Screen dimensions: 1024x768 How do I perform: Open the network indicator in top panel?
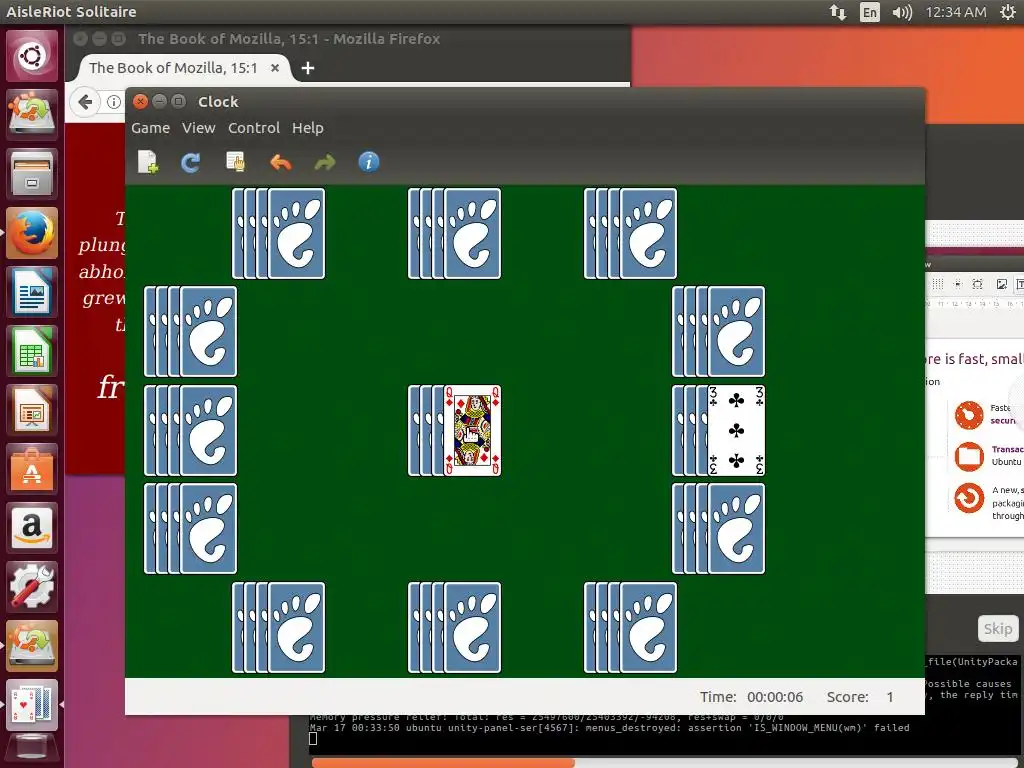pyautogui.click(x=838, y=12)
